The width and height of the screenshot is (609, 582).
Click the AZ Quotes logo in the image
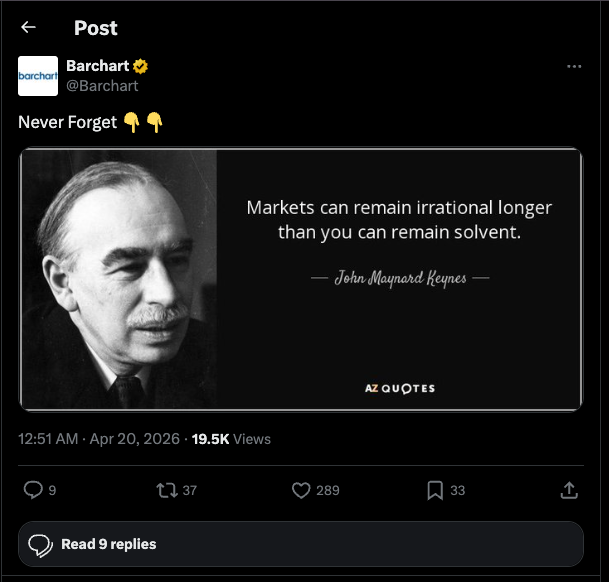tap(399, 388)
